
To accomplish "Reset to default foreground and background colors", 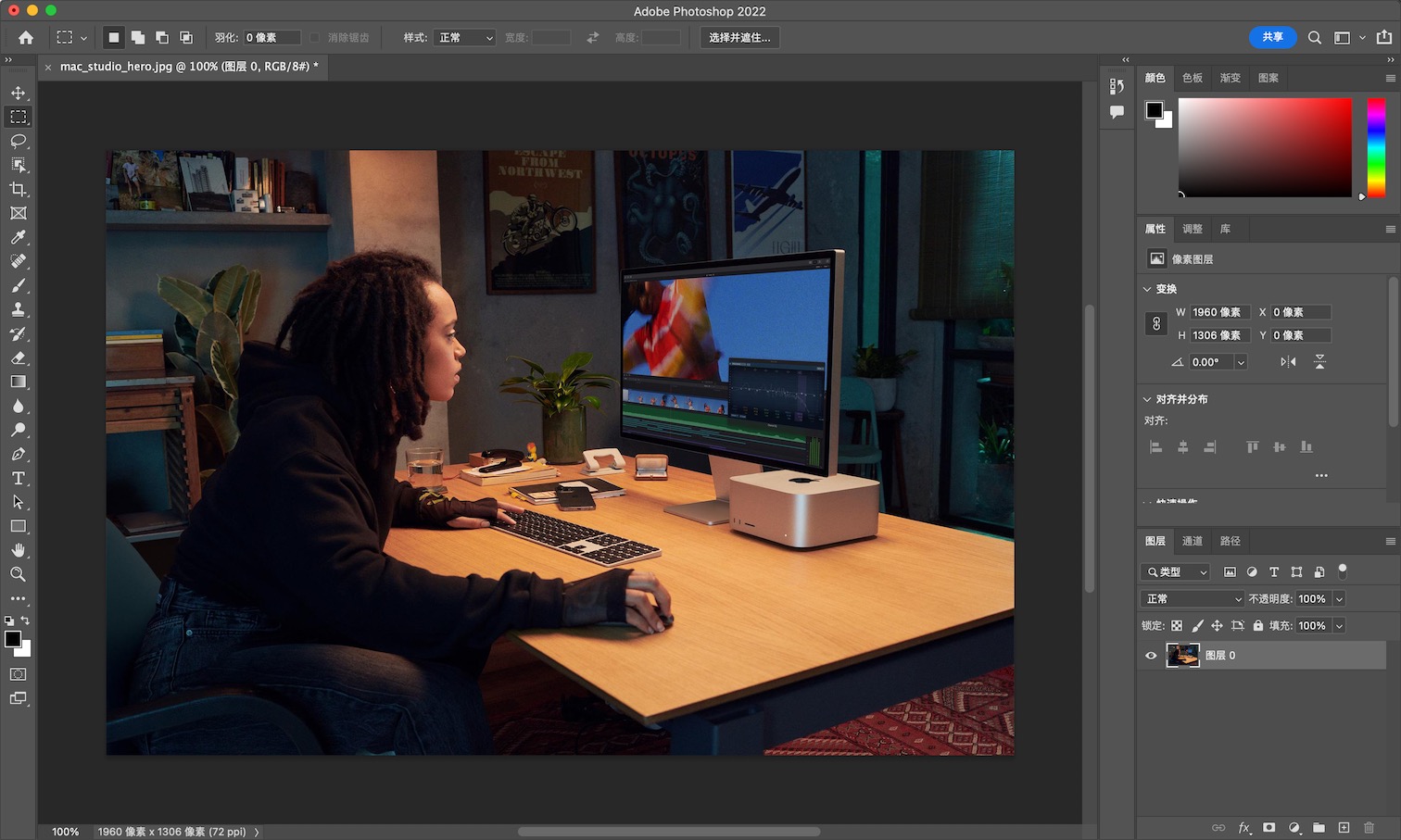I will point(9,621).
